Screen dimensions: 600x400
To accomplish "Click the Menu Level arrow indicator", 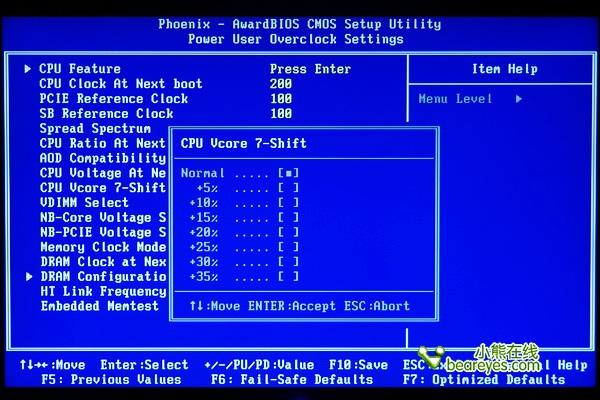I will (519, 99).
